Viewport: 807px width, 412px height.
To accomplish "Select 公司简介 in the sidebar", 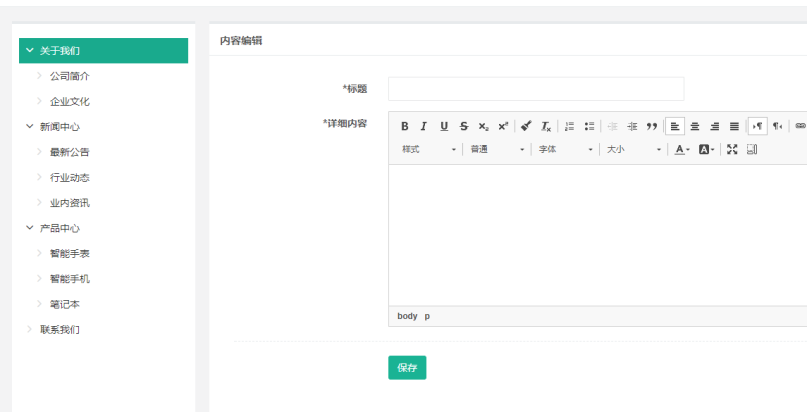I will [x=70, y=76].
